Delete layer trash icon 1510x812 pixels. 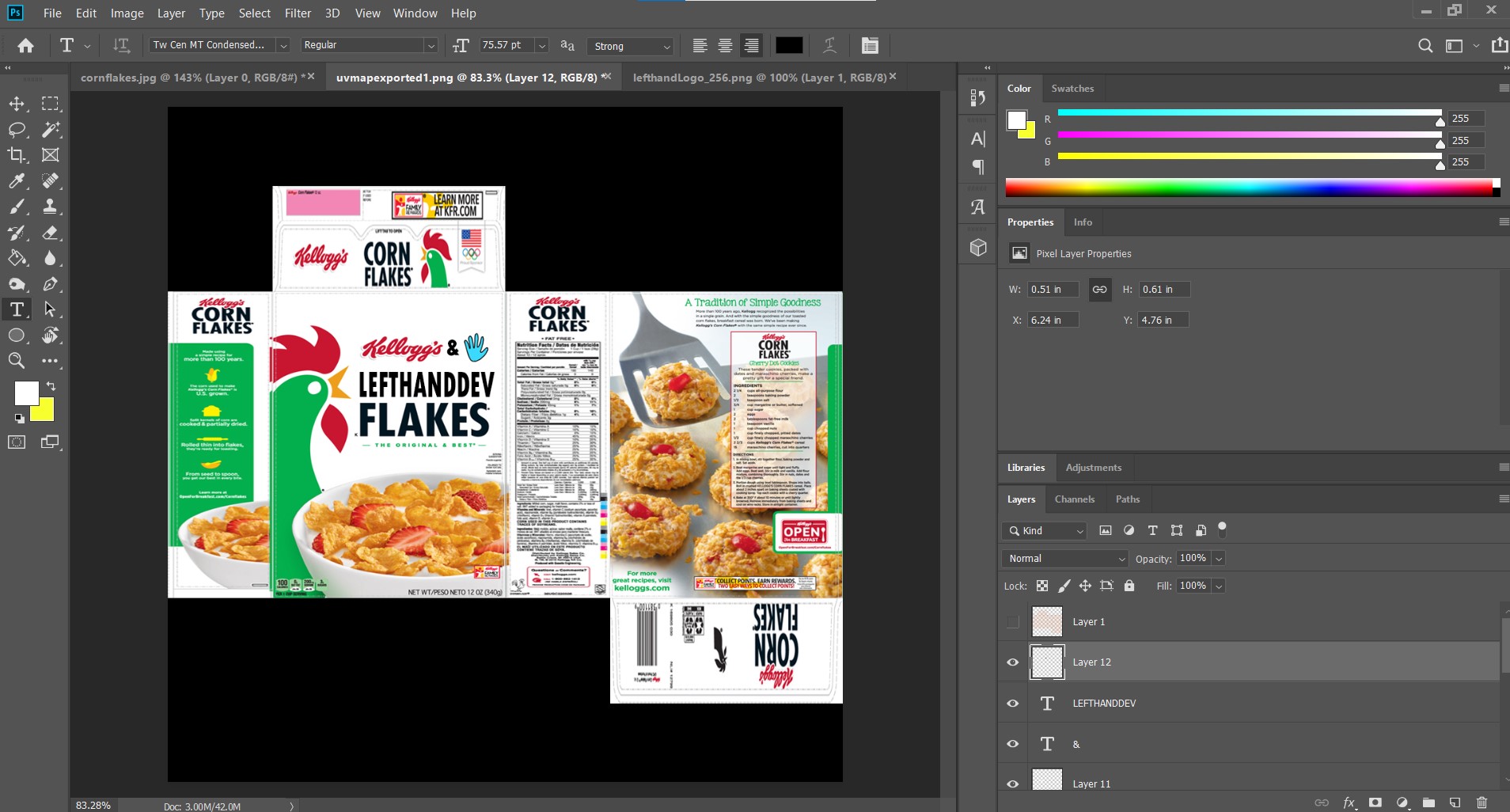point(1482,803)
